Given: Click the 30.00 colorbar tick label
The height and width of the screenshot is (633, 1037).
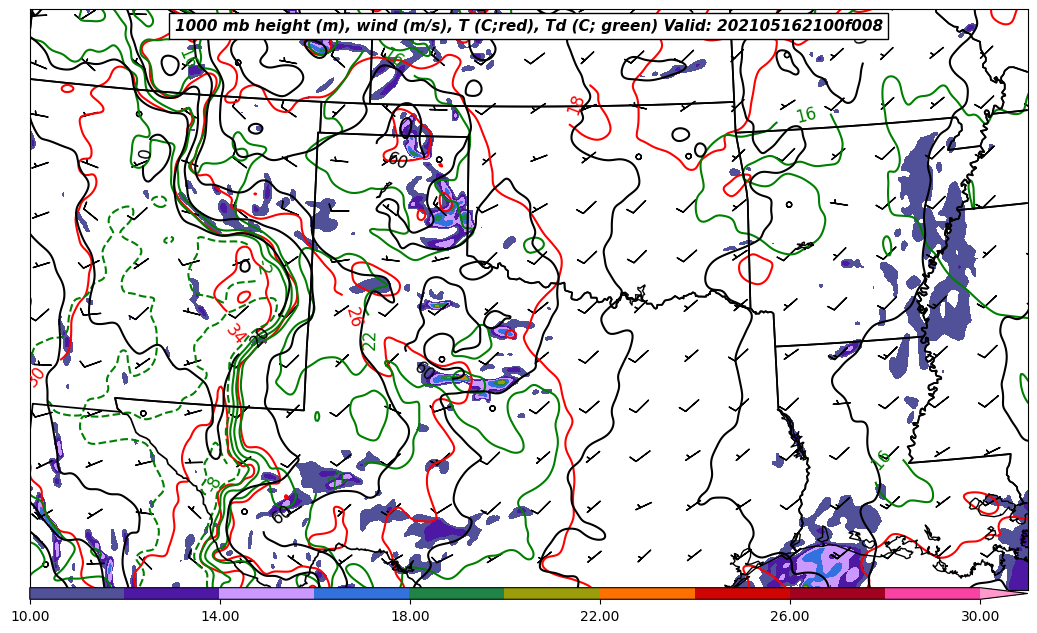Looking at the screenshot, I should 980,617.
